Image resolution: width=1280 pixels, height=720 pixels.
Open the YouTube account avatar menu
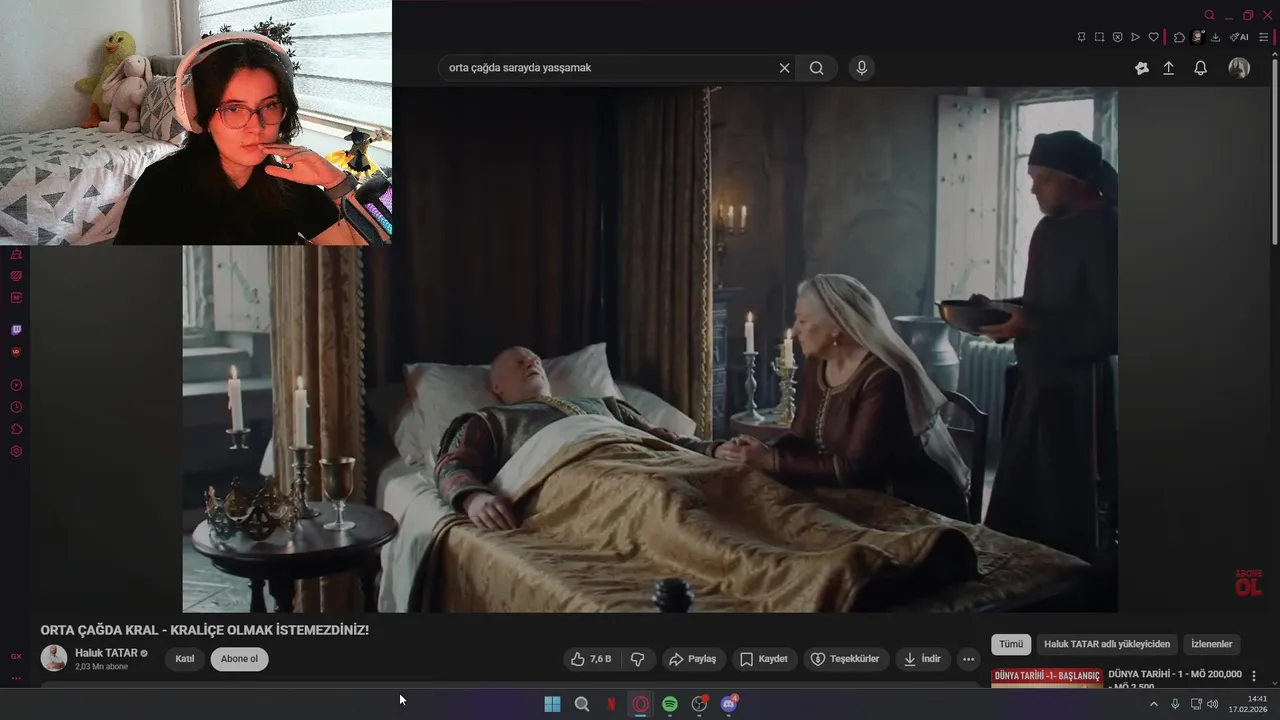(1239, 68)
